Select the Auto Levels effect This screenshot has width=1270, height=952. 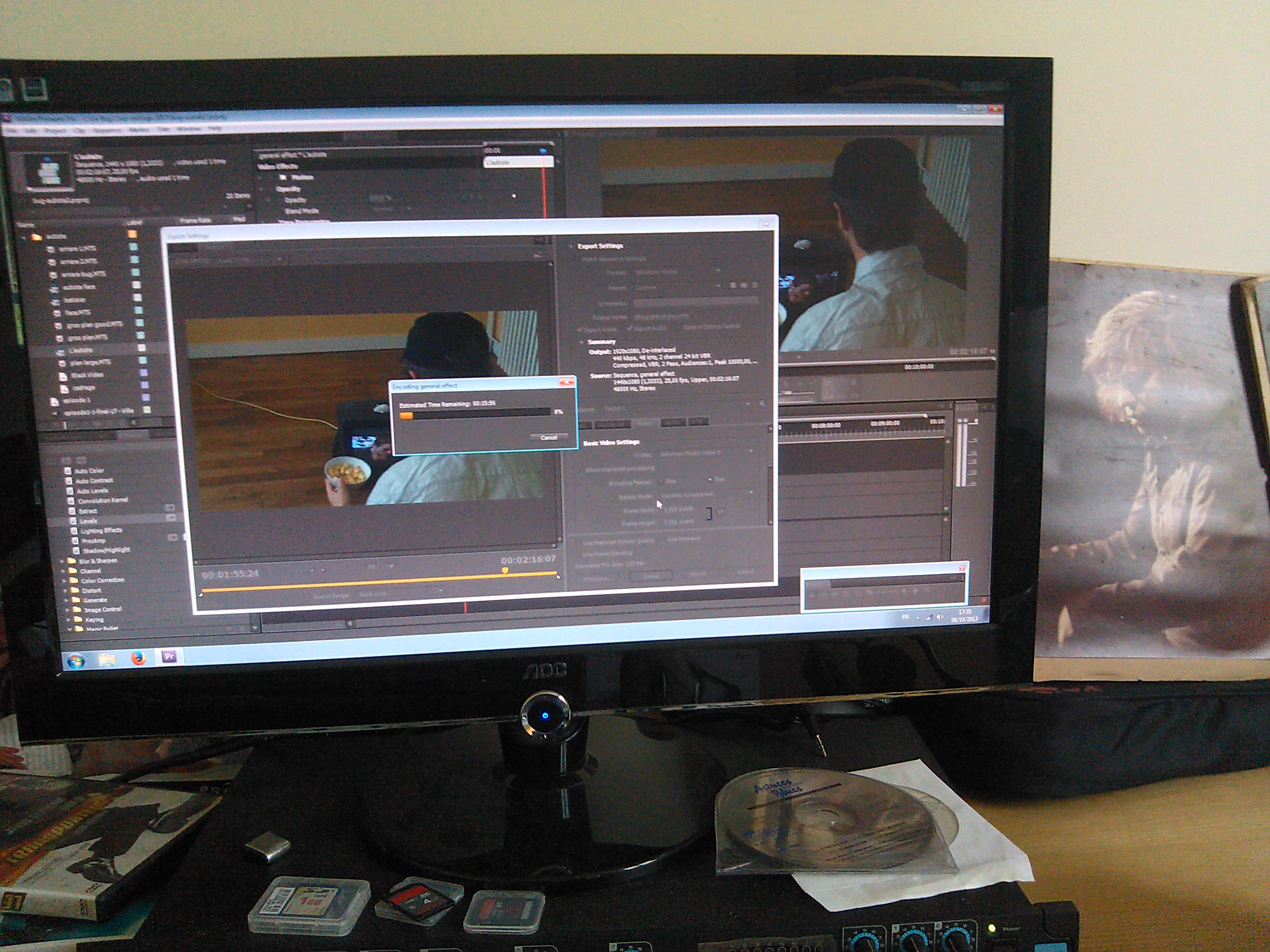pos(93,491)
